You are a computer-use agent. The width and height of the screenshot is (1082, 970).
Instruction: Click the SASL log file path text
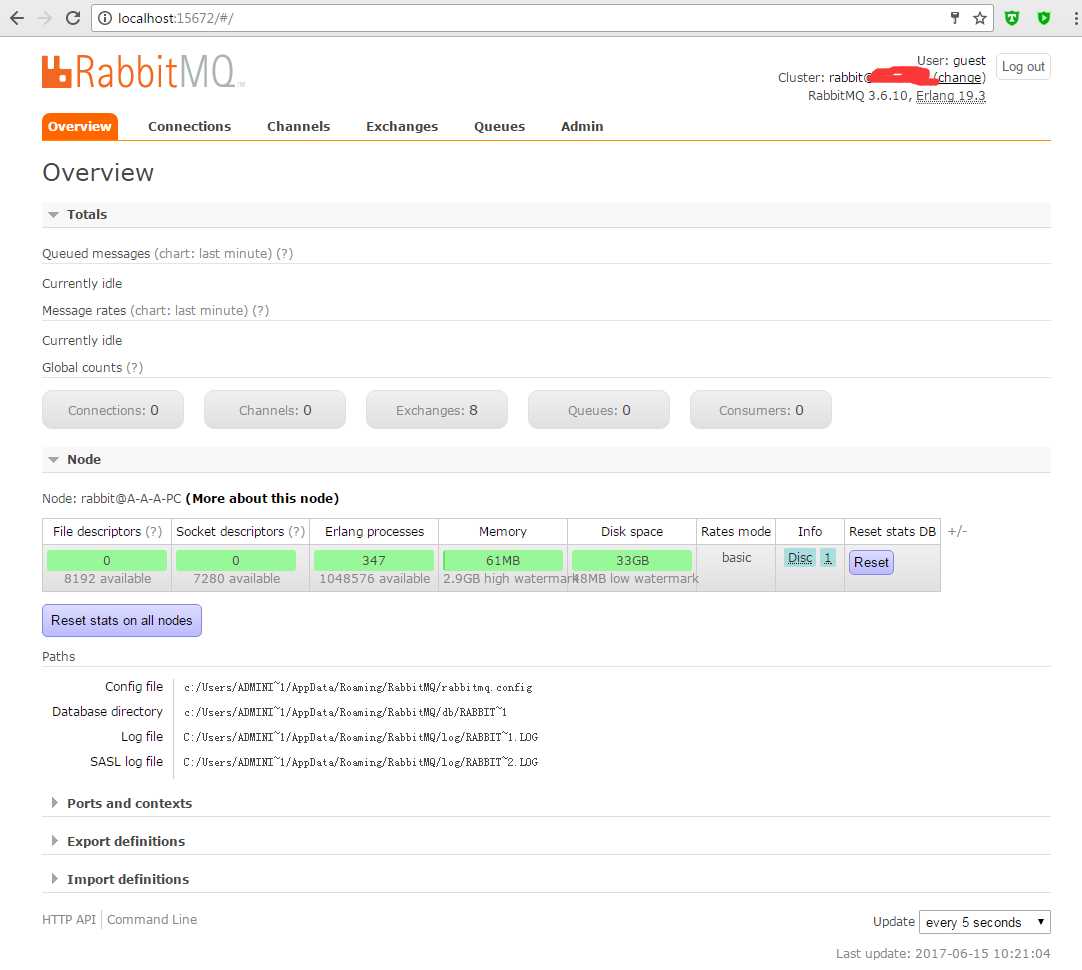(360, 762)
